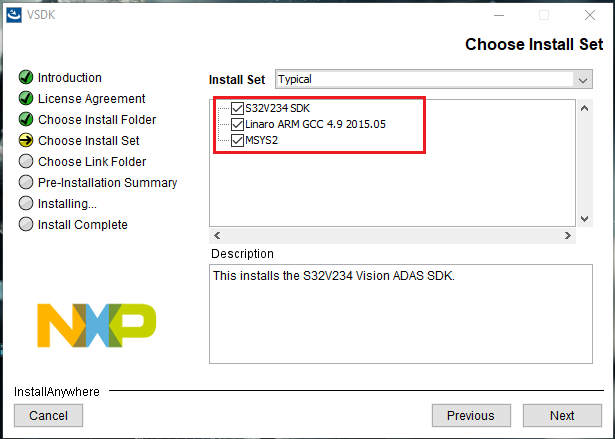Click the Introduction step text
615x439 pixels.
pos(70,78)
